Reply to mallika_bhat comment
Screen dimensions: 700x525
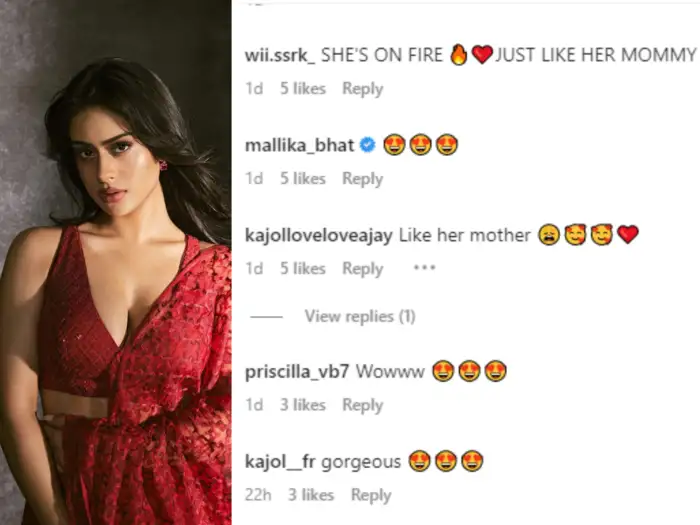(362, 178)
